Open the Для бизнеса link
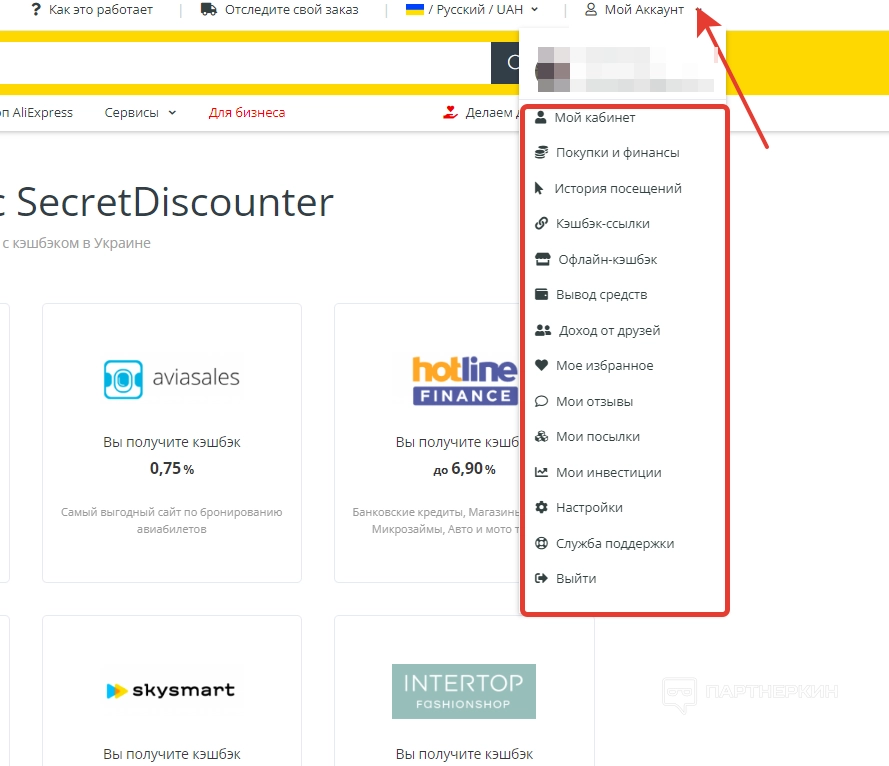889x766 pixels. tap(247, 112)
